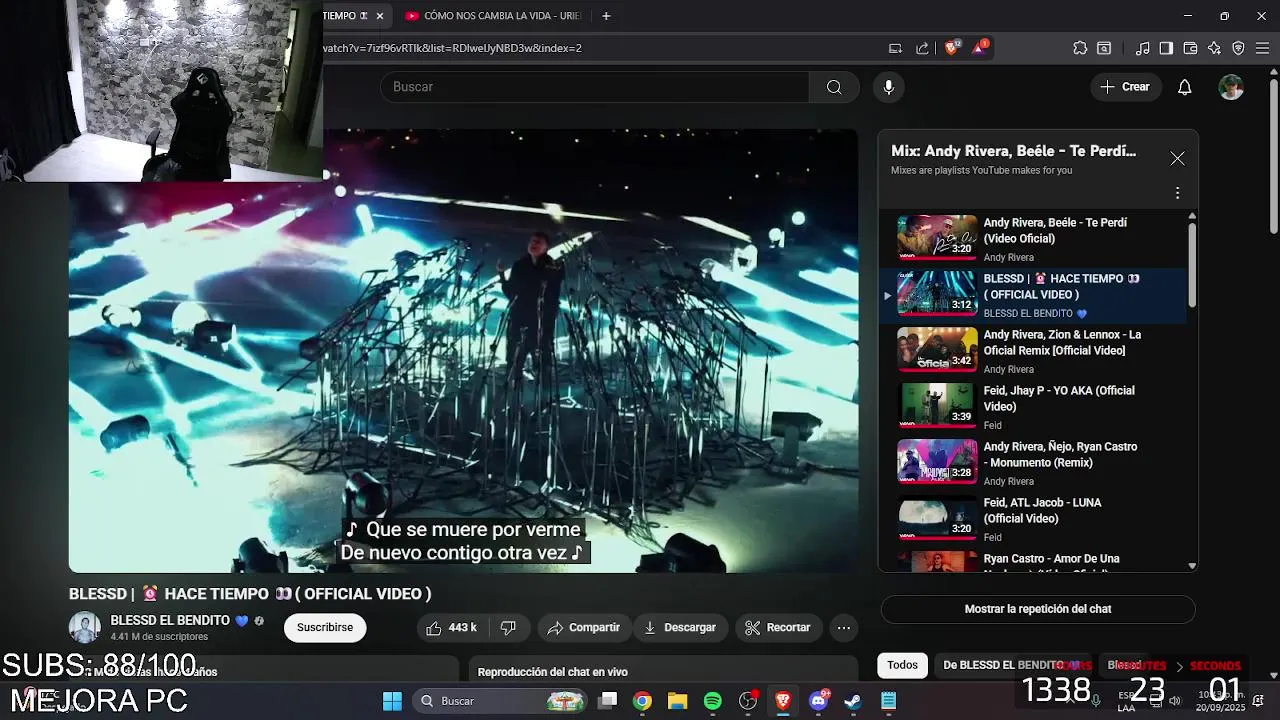1280x720 pixels.
Task: Open the browser hamburger menu
Action: [x=1262, y=48]
